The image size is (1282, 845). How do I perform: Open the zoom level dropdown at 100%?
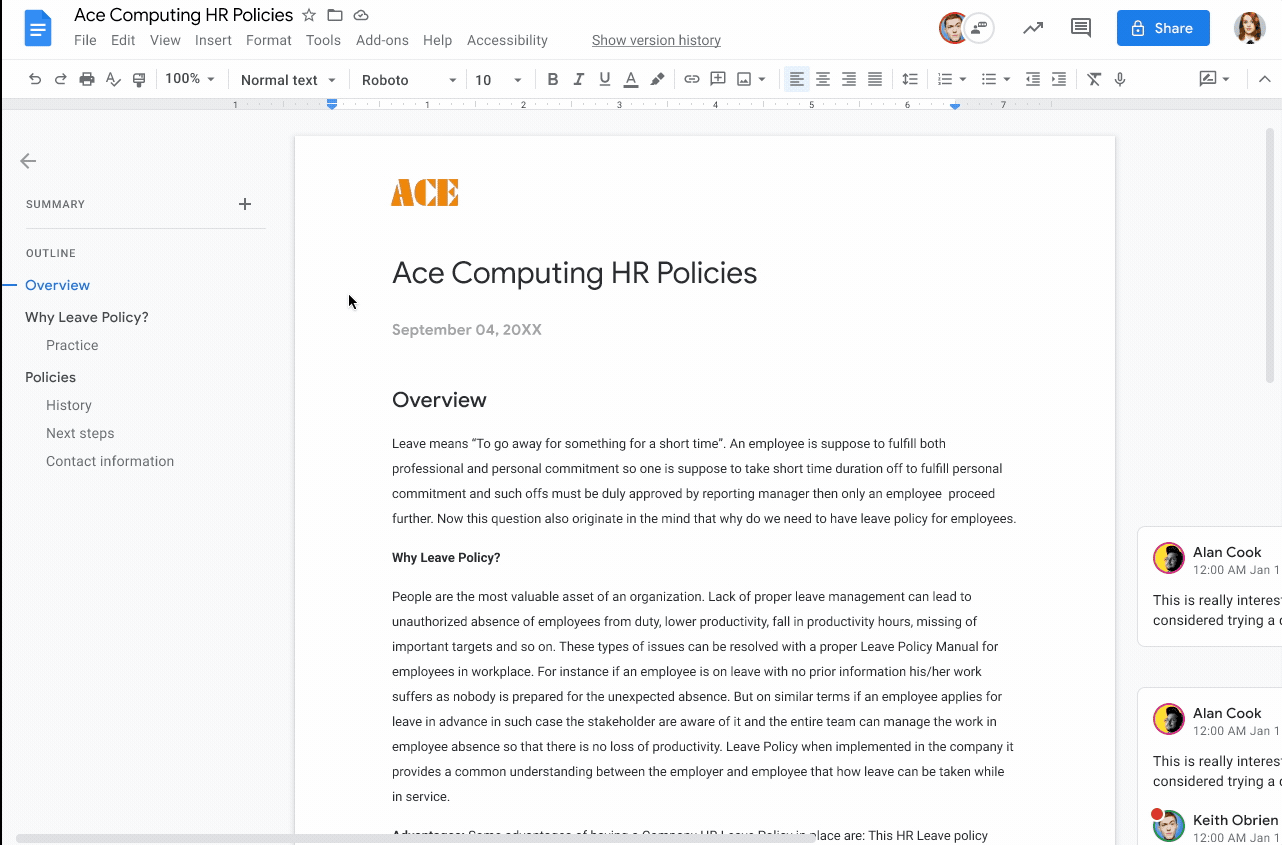tap(190, 78)
